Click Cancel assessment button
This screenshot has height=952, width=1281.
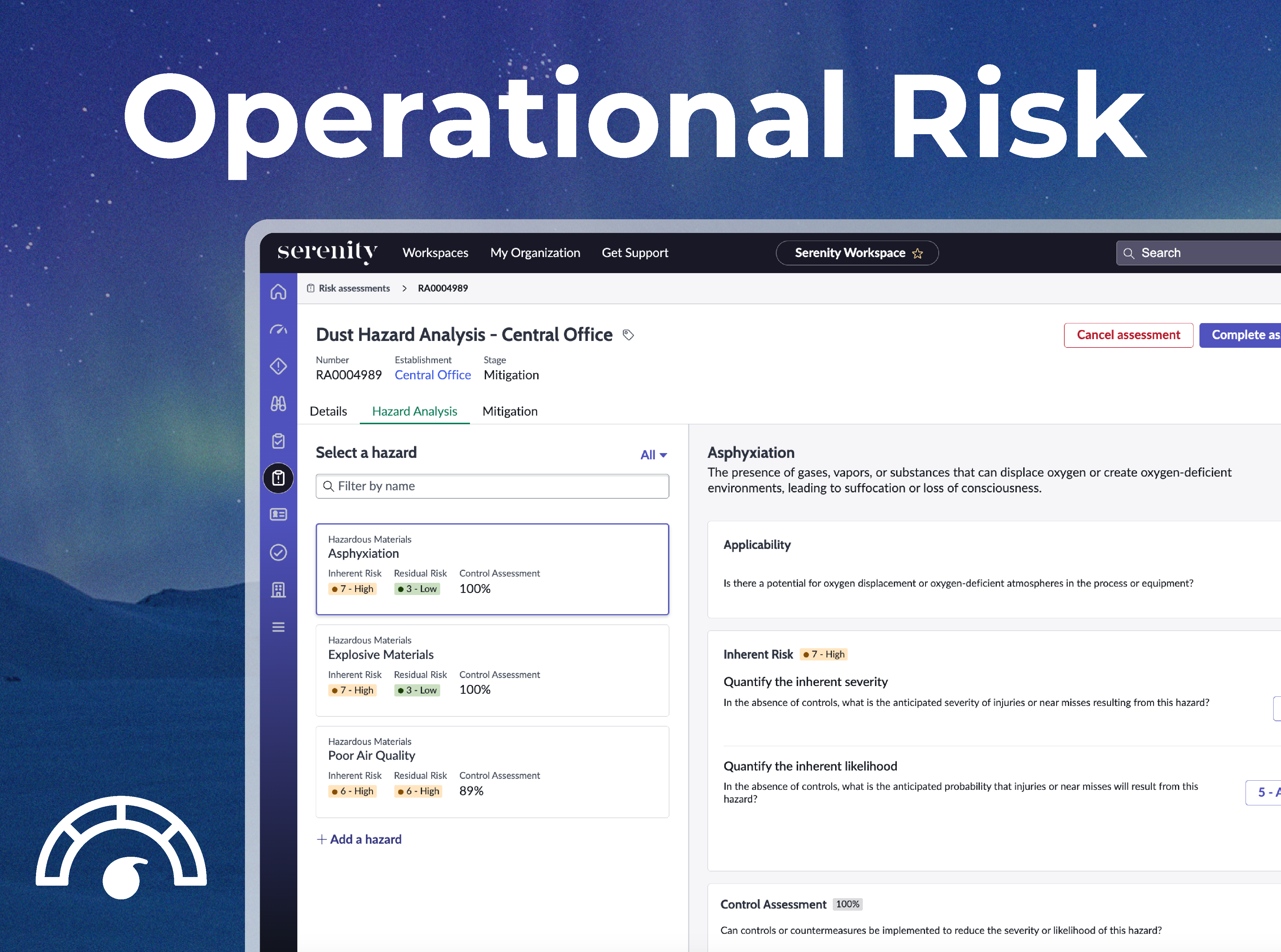coord(1128,335)
